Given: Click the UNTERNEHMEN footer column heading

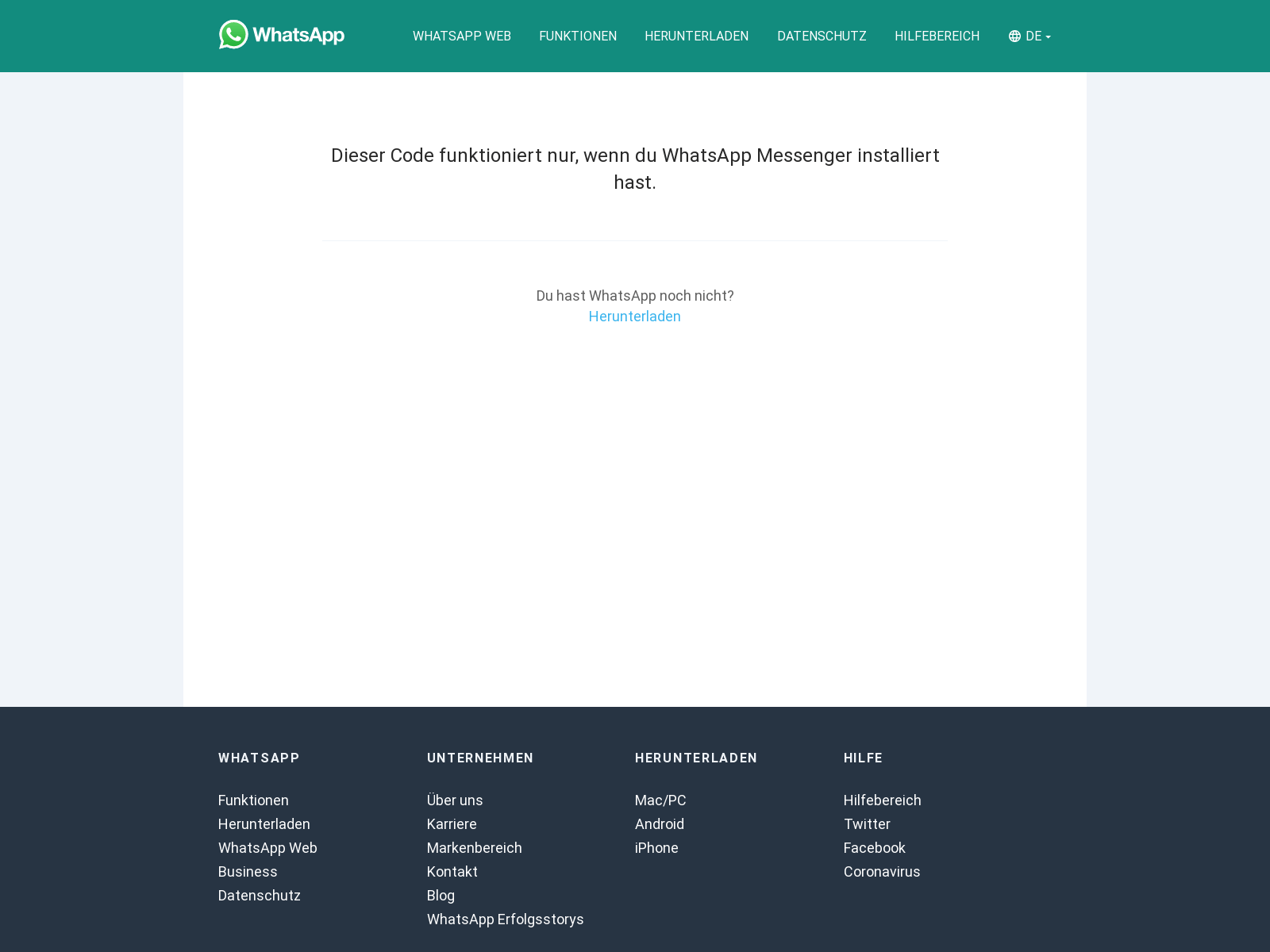Looking at the screenshot, I should click(480, 758).
